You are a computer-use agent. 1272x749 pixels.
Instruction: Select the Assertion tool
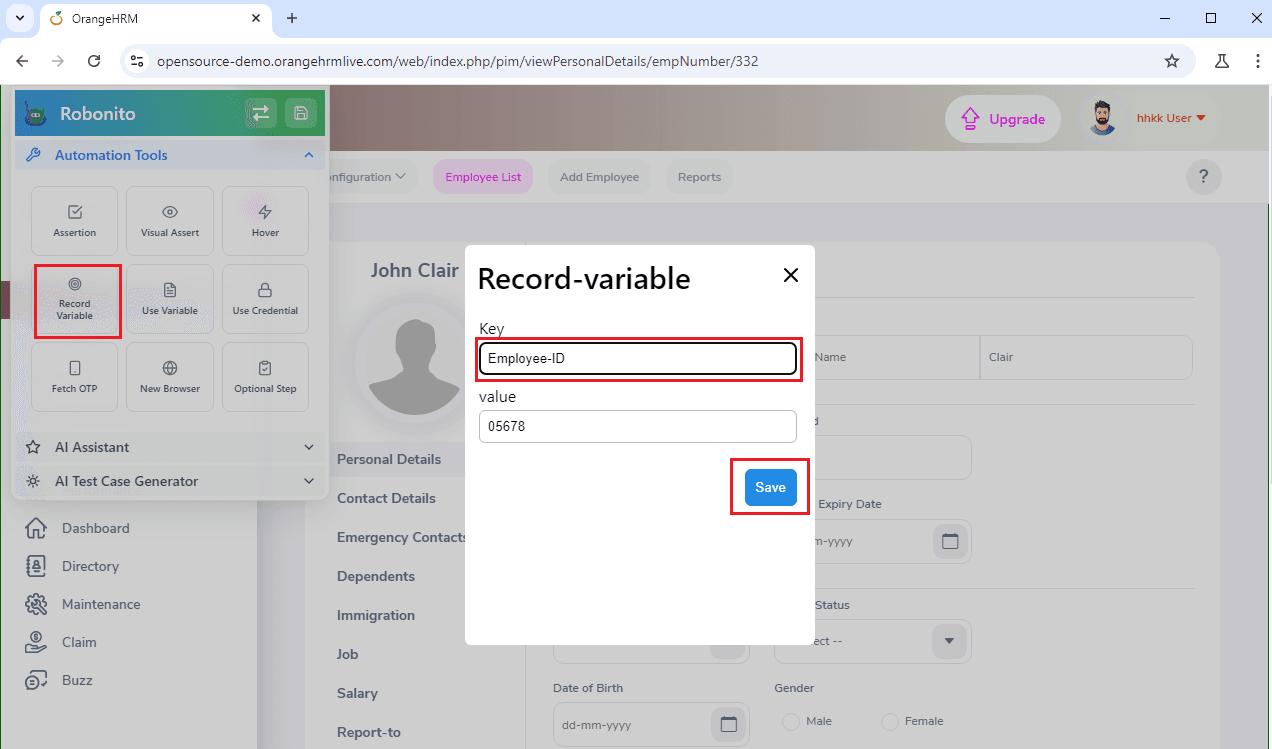[x=74, y=220]
